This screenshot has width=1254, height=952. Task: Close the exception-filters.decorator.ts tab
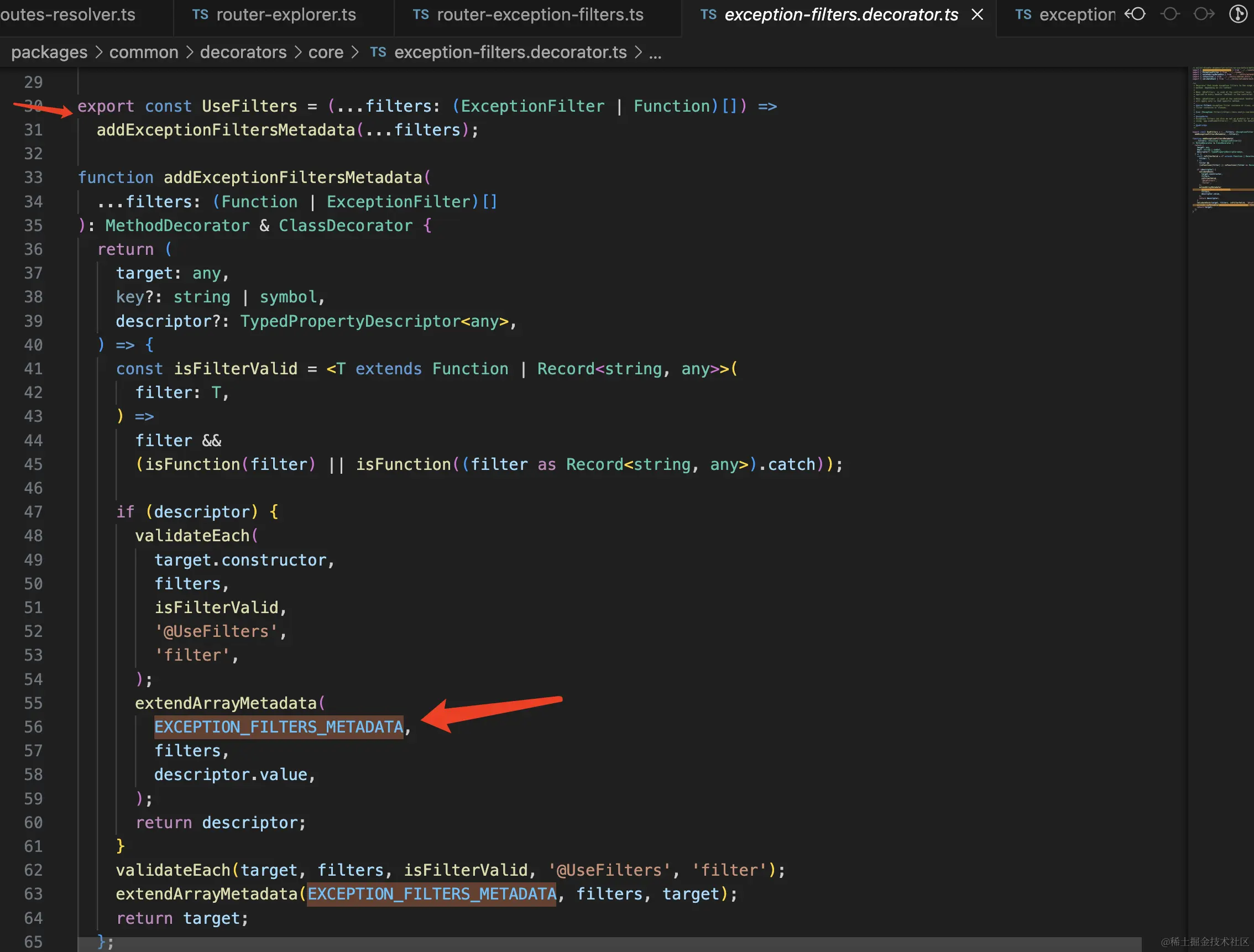[978, 15]
